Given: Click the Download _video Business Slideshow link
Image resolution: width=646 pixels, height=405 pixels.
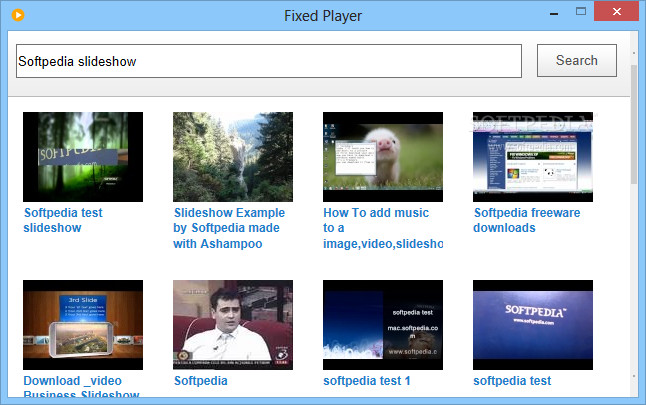Looking at the screenshot, I should pyautogui.click(x=81, y=386).
